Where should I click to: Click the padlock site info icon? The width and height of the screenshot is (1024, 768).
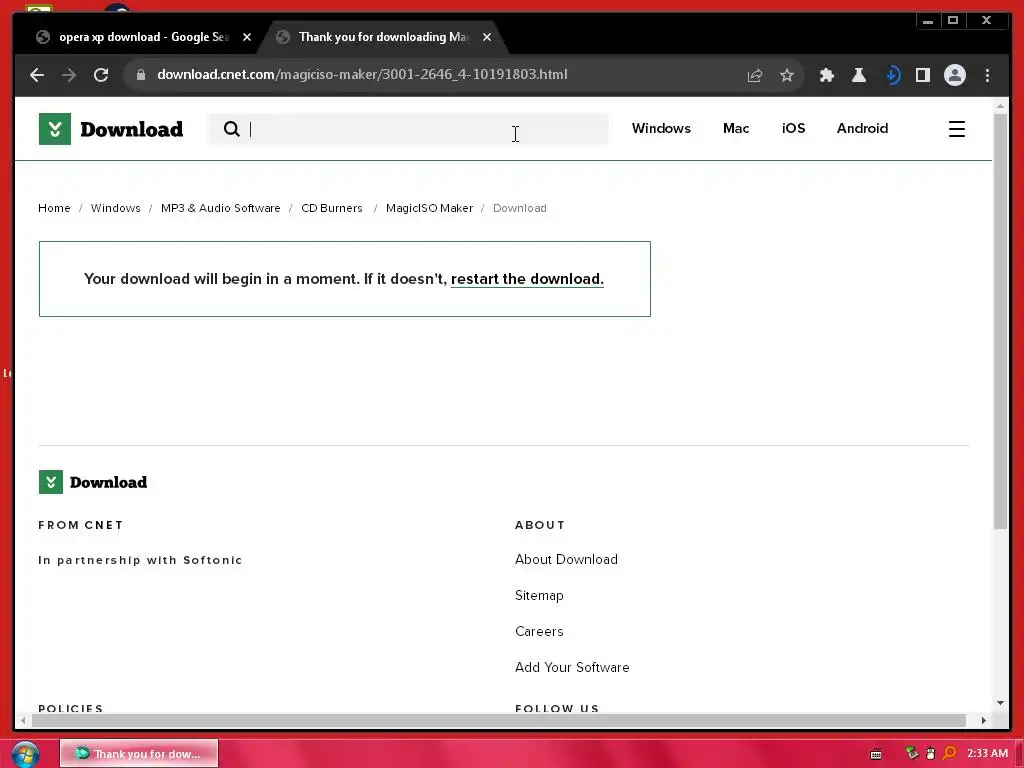coord(140,75)
